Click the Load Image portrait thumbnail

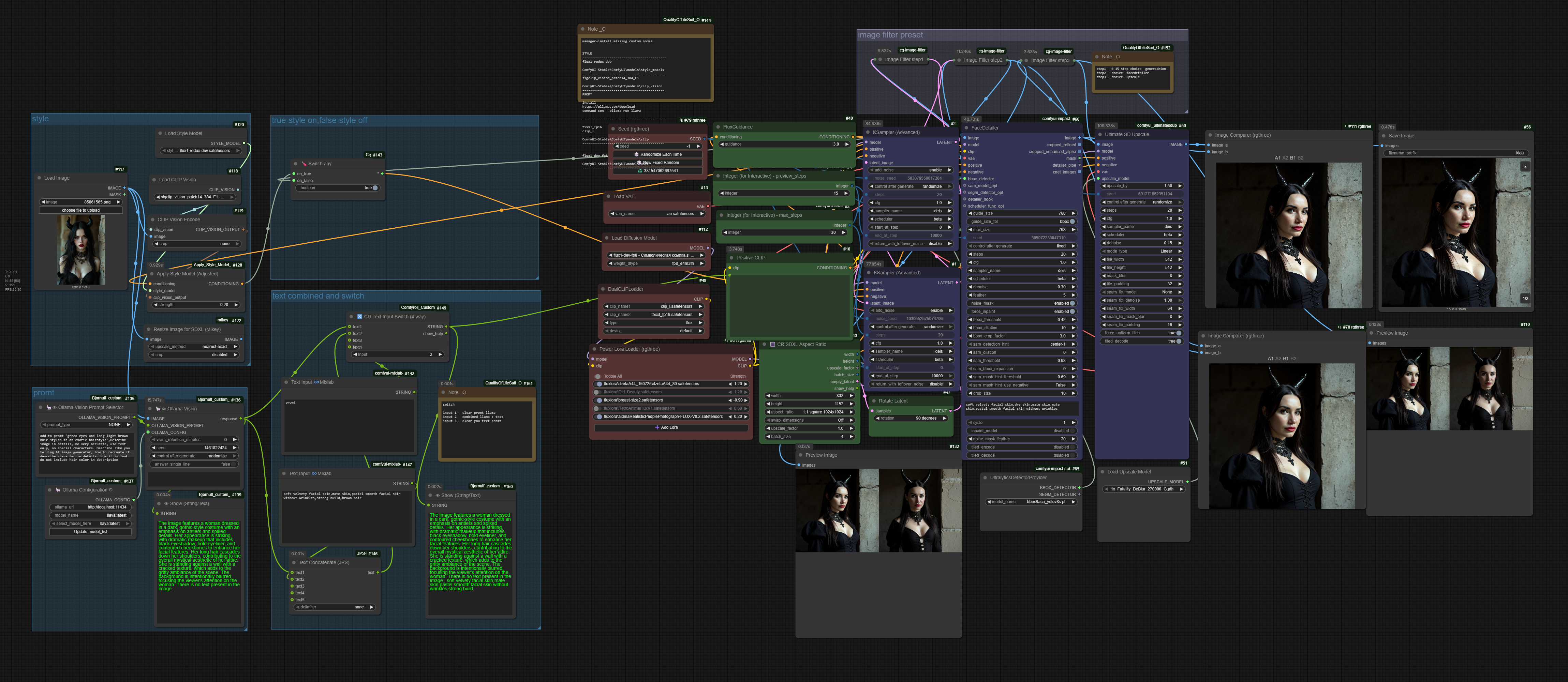81,249
